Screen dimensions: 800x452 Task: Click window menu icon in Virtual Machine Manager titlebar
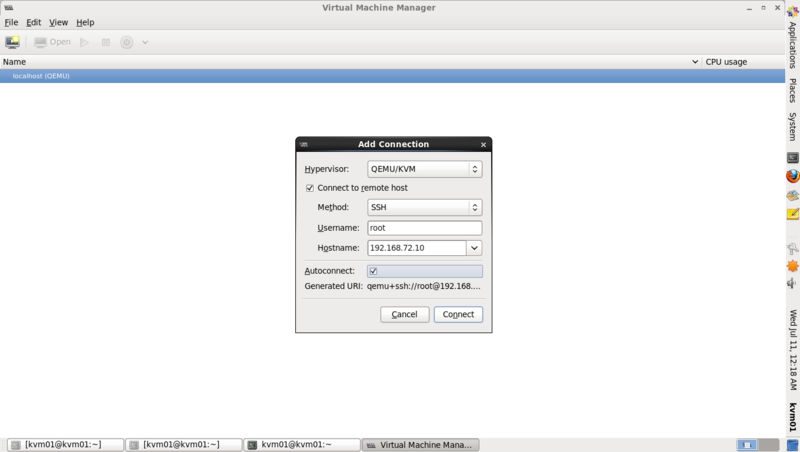tap(8, 8)
